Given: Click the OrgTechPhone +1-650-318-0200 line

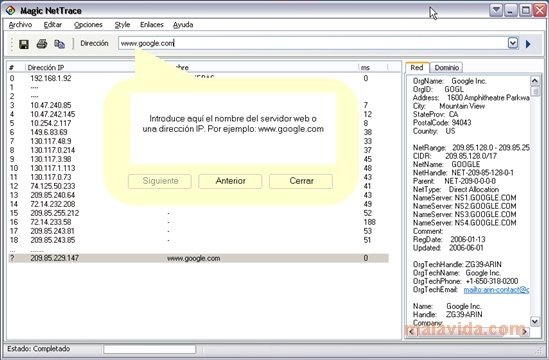Looking at the screenshot, I should [465, 281].
